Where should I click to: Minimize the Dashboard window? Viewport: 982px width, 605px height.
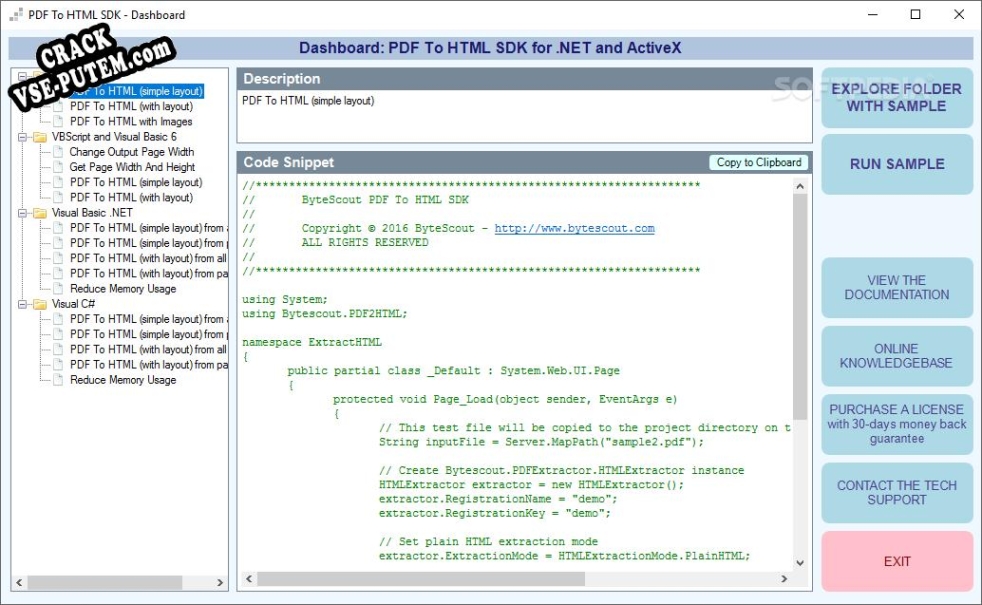(872, 14)
